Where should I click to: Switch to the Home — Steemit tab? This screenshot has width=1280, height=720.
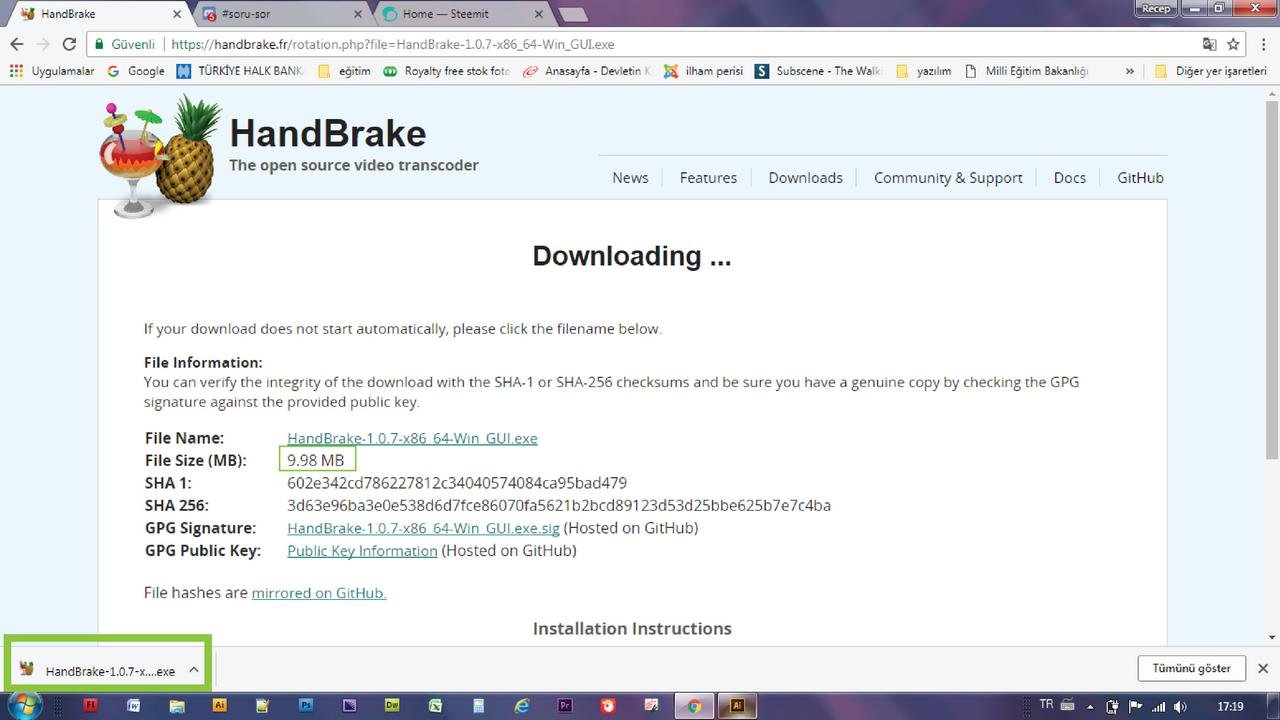coord(457,14)
